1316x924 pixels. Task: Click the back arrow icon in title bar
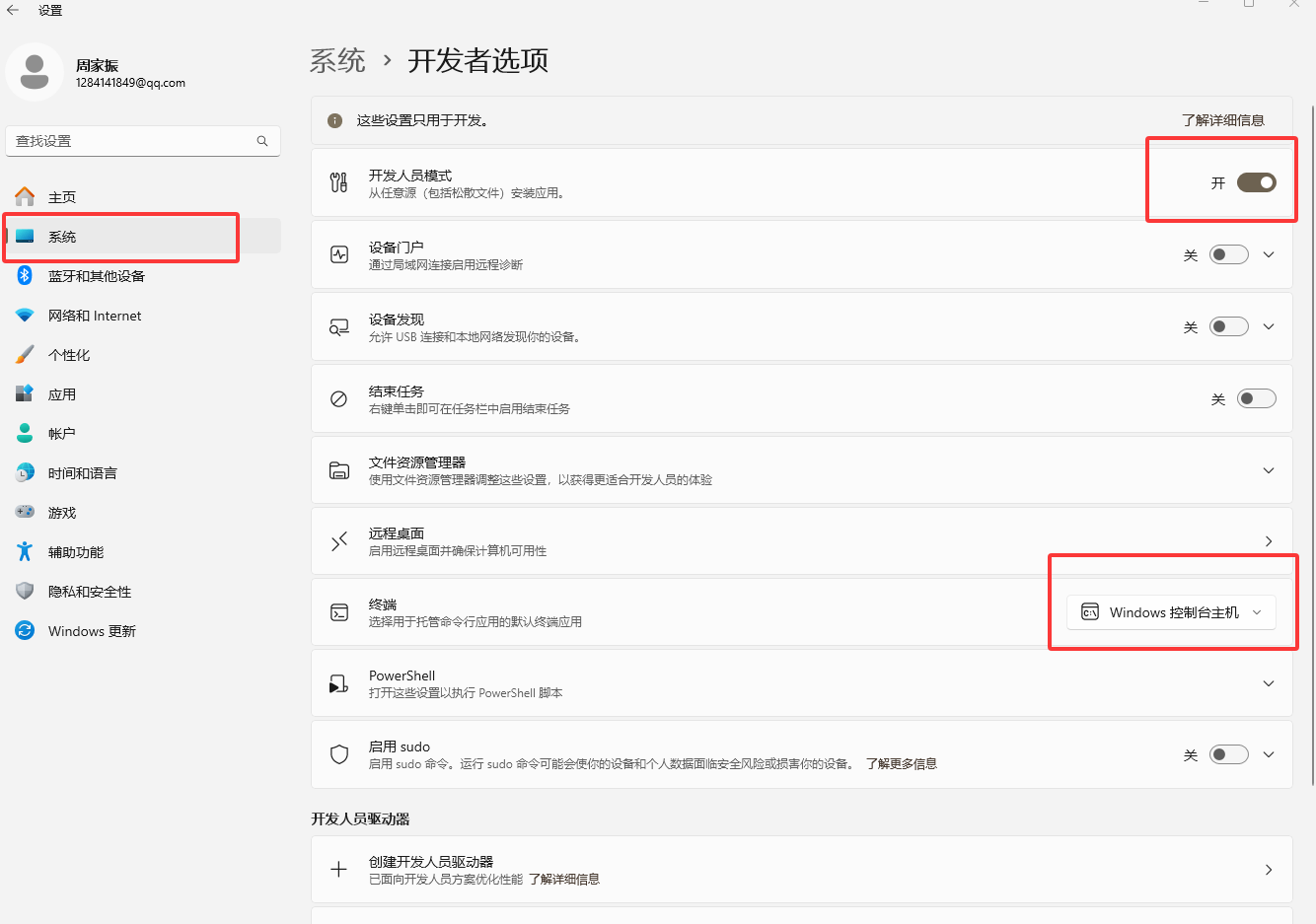(13, 10)
